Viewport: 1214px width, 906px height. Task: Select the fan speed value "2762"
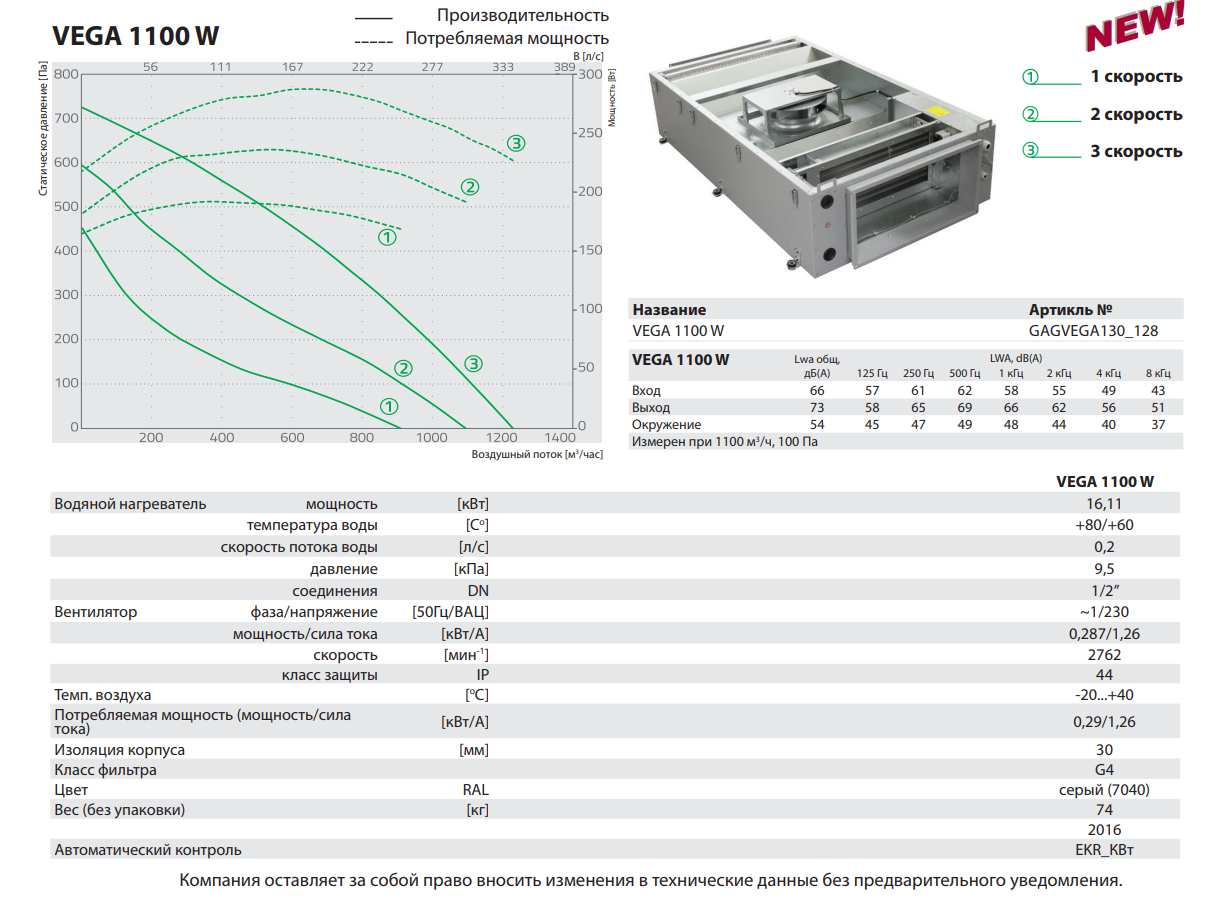[1105, 655]
